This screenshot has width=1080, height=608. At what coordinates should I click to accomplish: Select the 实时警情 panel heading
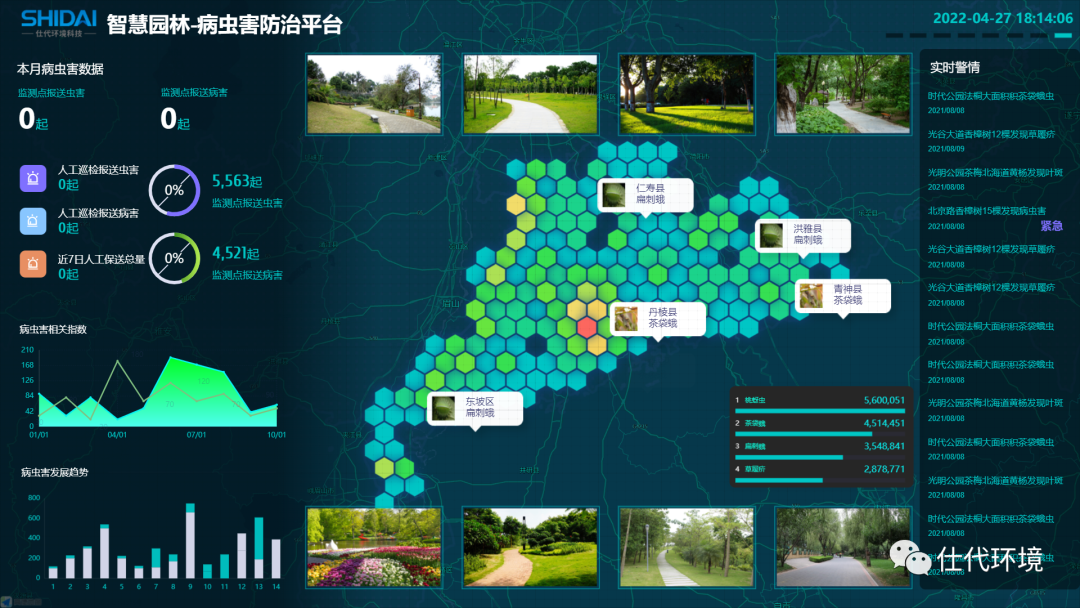click(x=954, y=67)
